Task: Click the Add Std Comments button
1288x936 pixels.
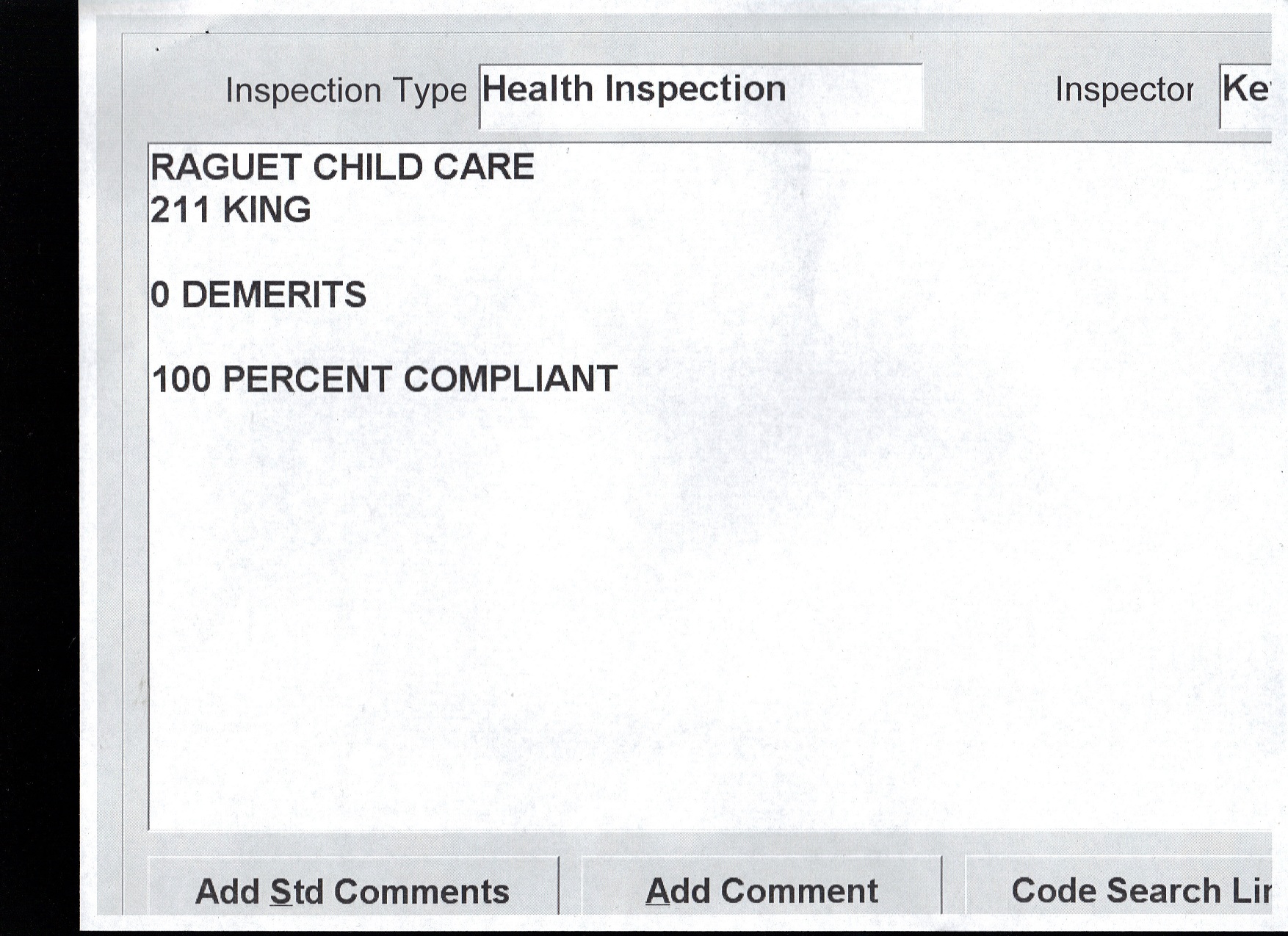Action: point(352,890)
